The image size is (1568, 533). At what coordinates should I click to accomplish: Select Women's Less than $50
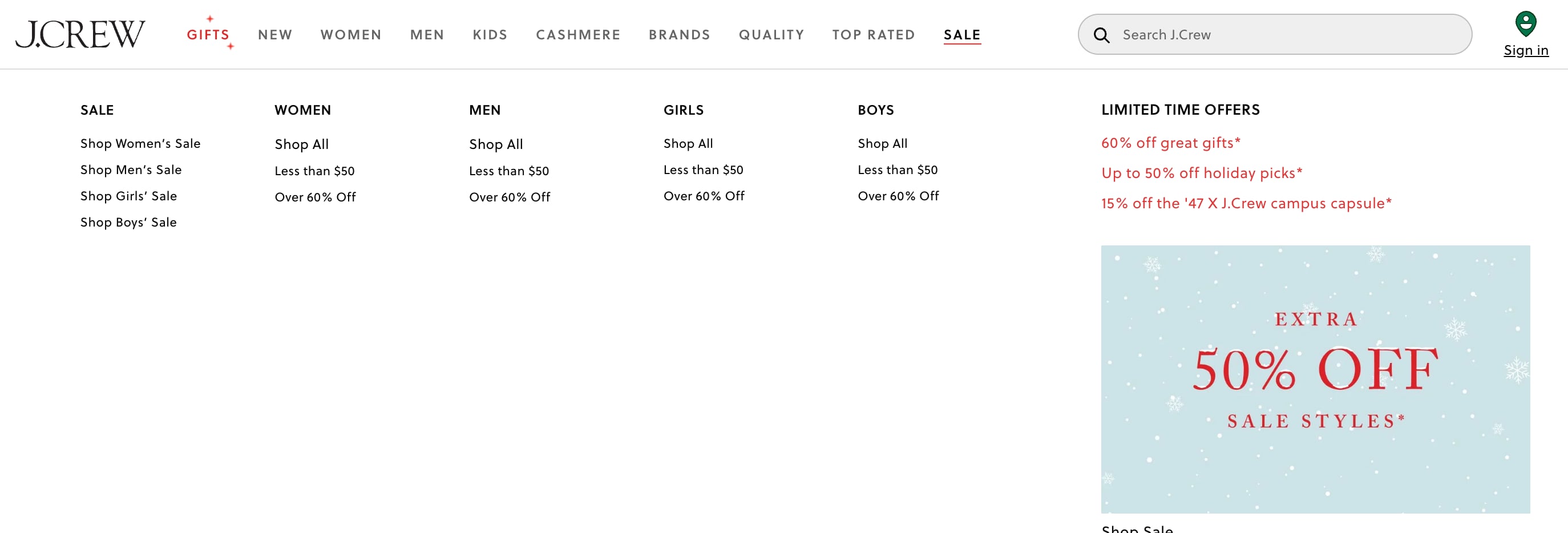point(314,171)
